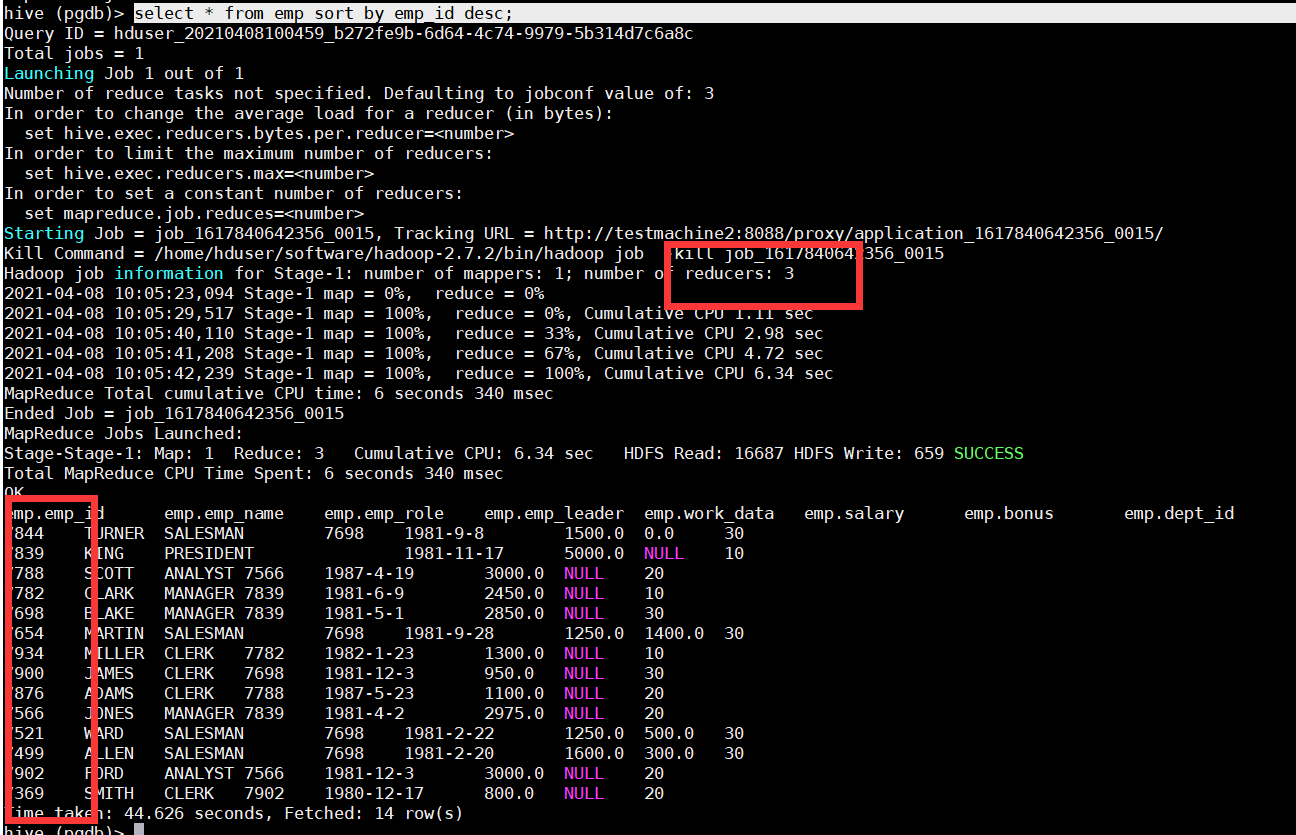Click bonus 500.0 in WARD row

669,733
